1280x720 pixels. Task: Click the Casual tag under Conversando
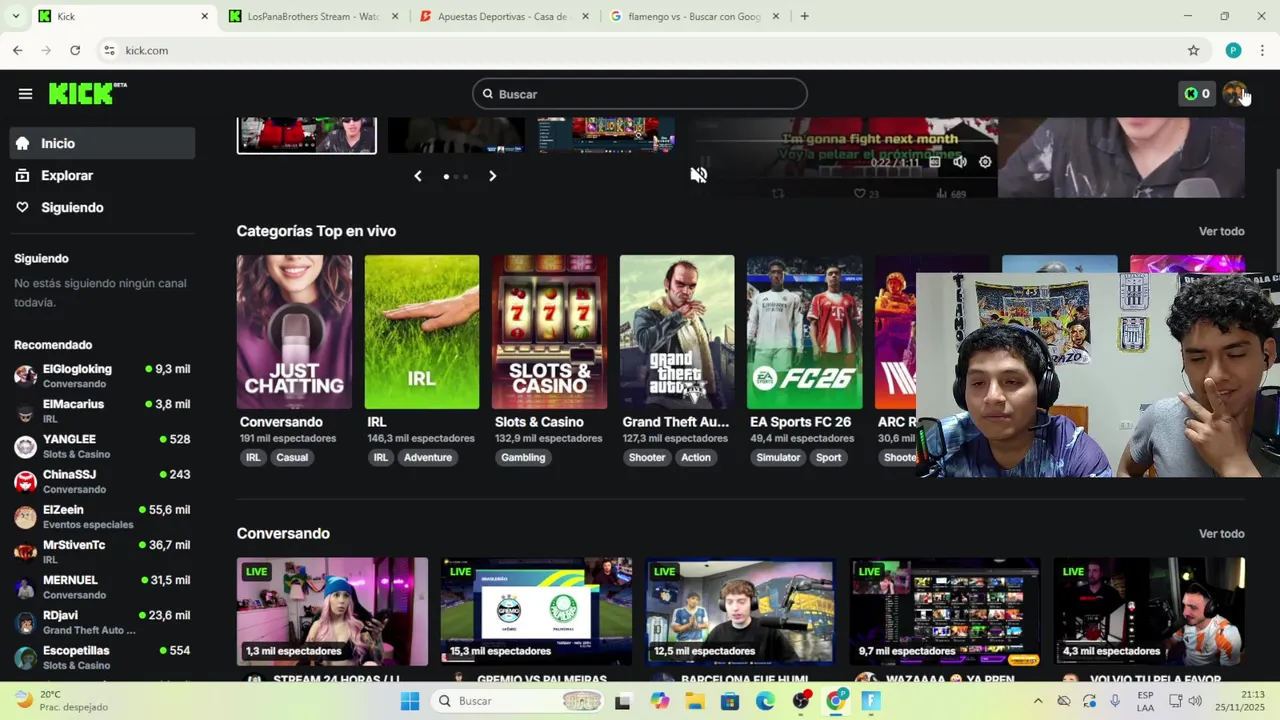(x=292, y=458)
